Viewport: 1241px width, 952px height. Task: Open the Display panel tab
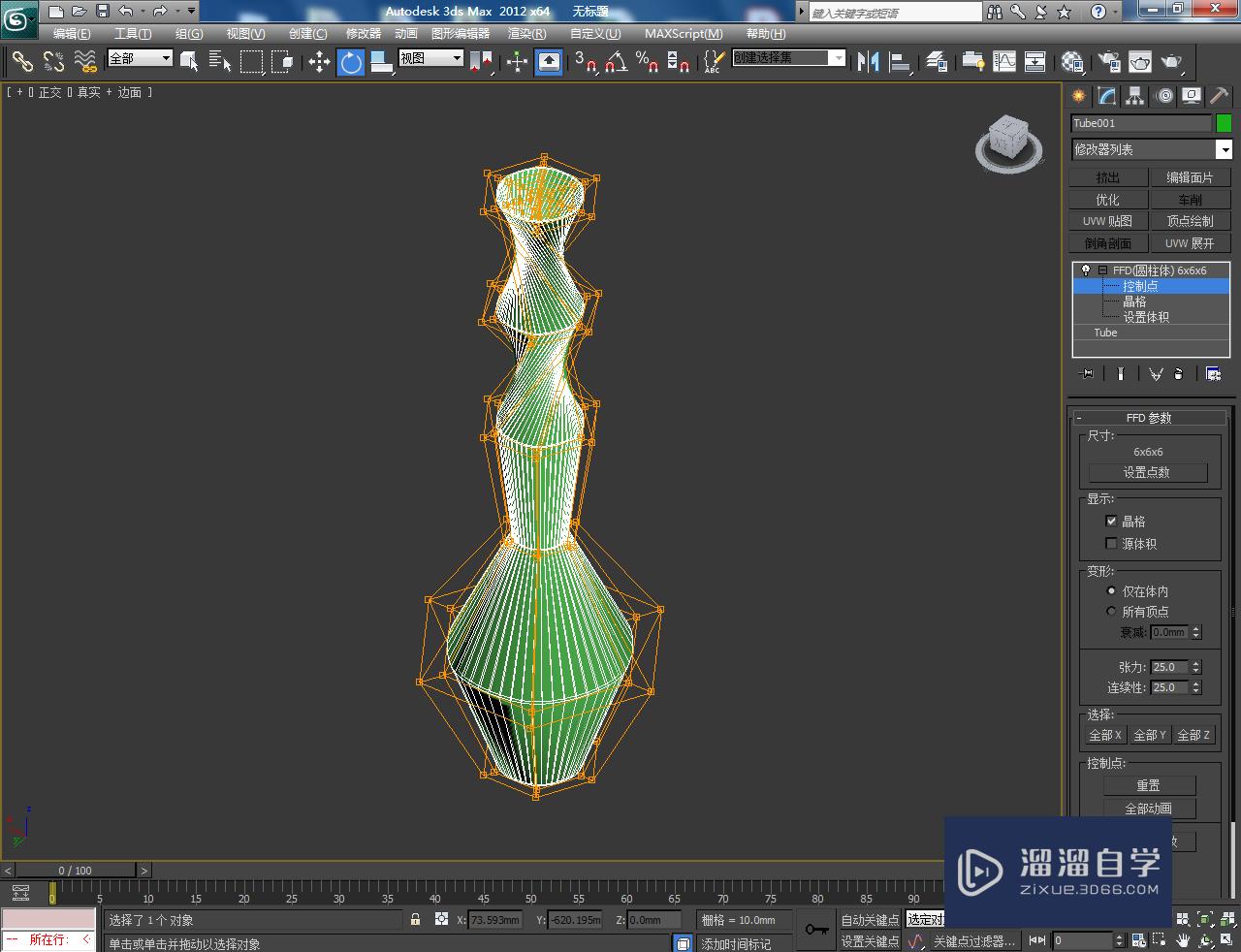1192,95
